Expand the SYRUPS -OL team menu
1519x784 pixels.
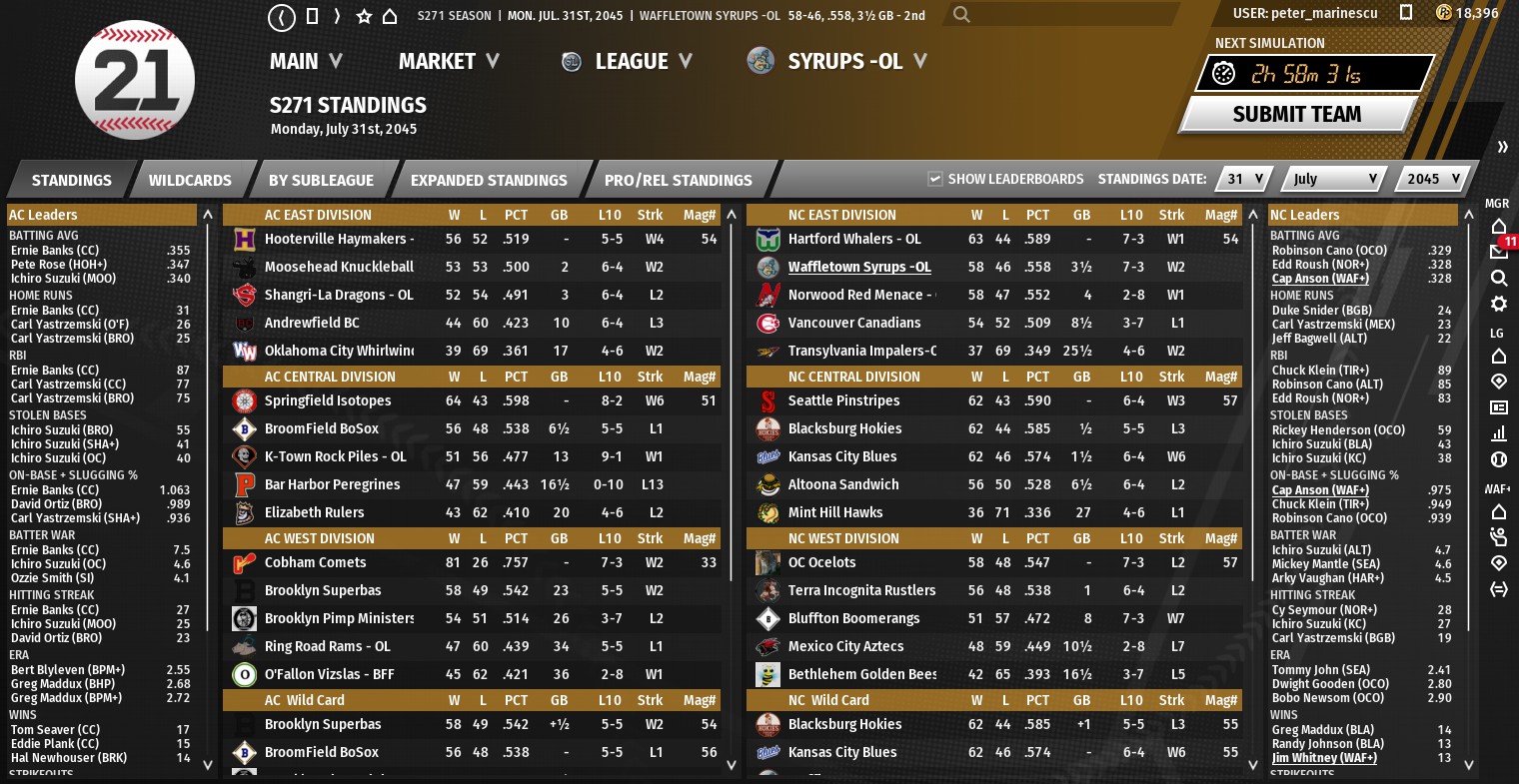837,62
